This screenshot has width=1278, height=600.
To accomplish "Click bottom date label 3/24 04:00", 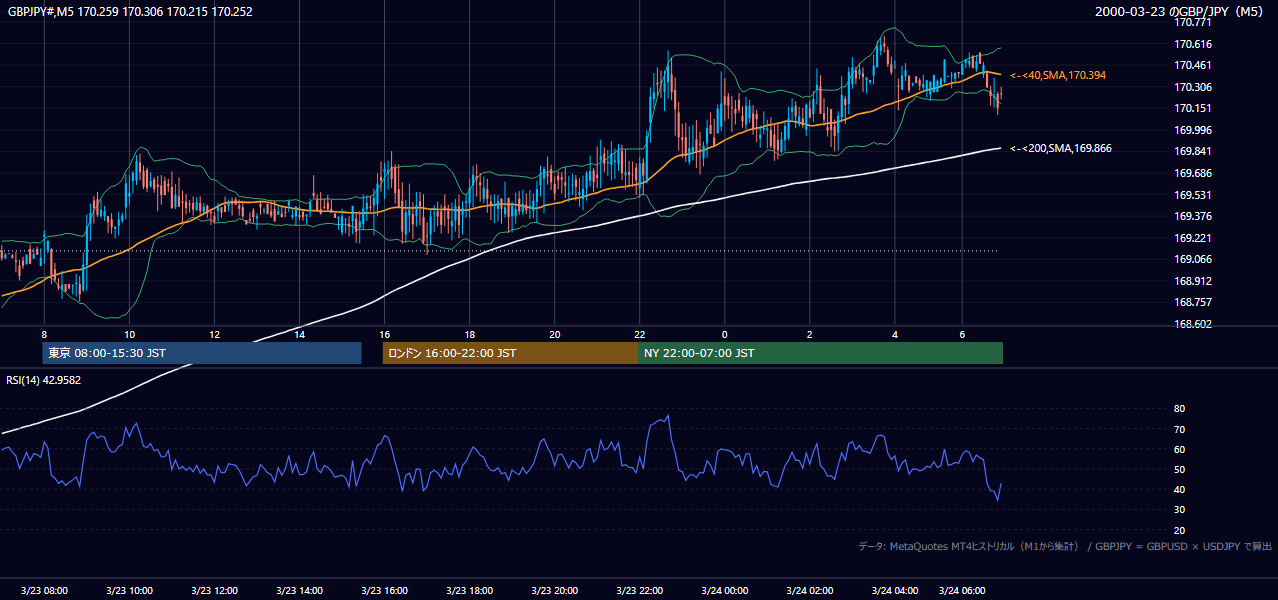I will coord(895,591).
